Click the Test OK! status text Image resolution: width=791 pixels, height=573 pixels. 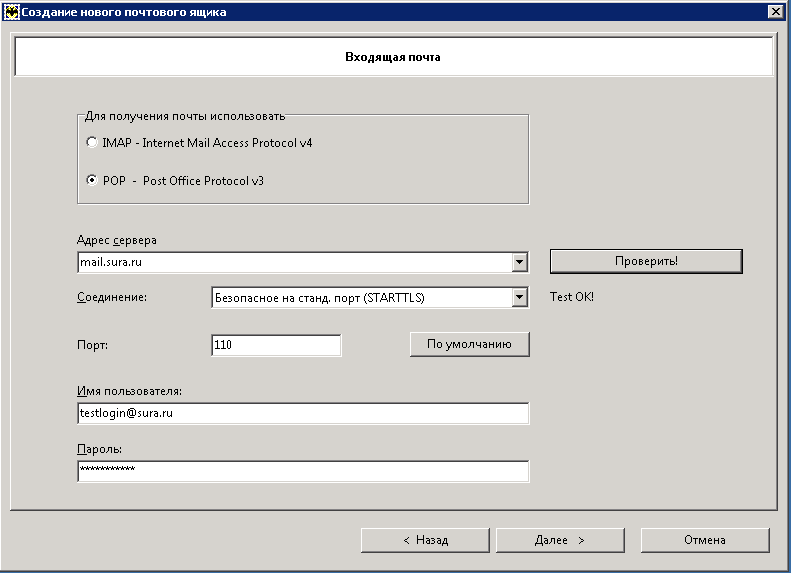(572, 298)
